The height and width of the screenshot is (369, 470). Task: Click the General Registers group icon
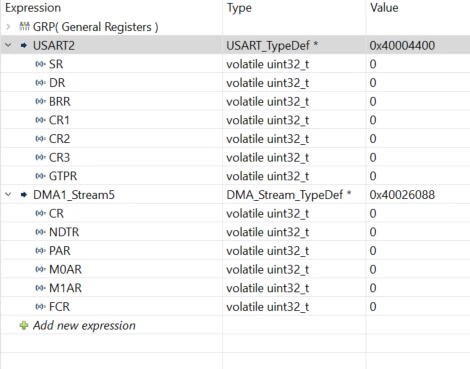(24, 26)
